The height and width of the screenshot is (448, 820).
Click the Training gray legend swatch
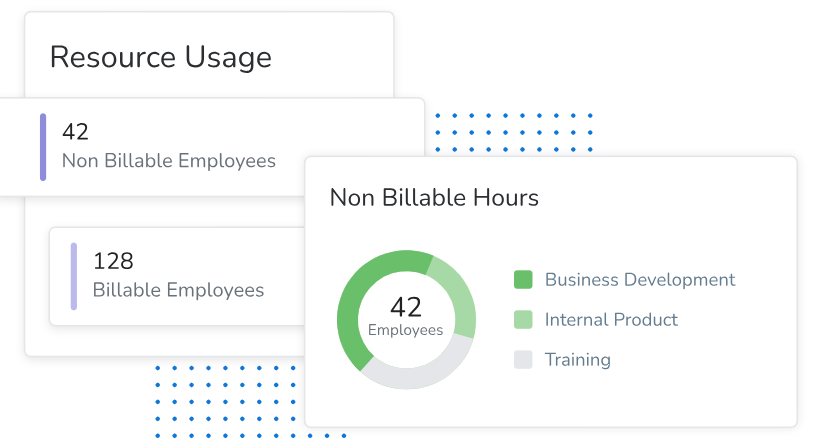click(523, 360)
